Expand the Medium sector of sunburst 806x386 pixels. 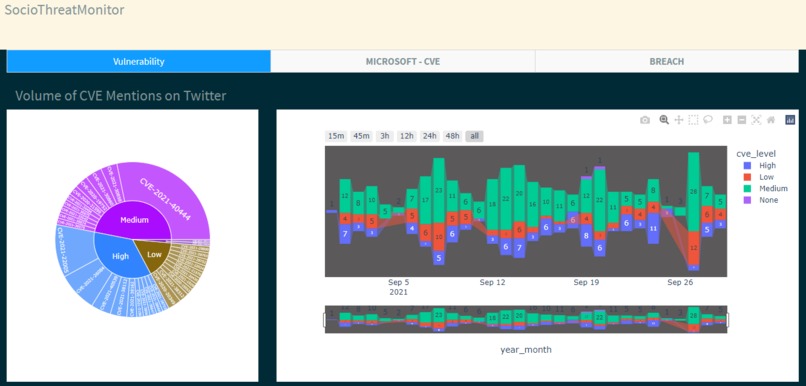(134, 220)
